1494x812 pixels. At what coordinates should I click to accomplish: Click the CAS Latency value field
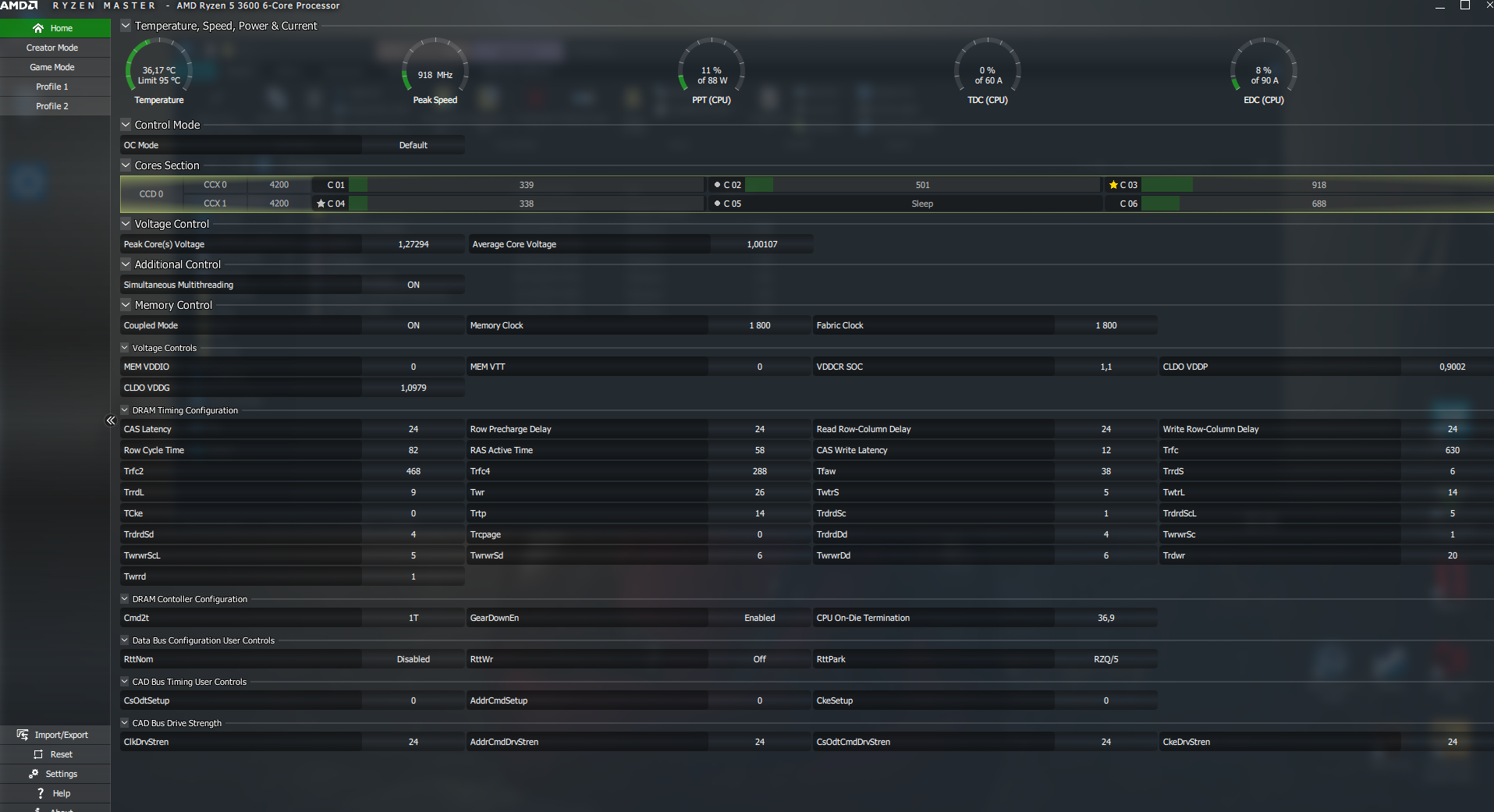413,429
